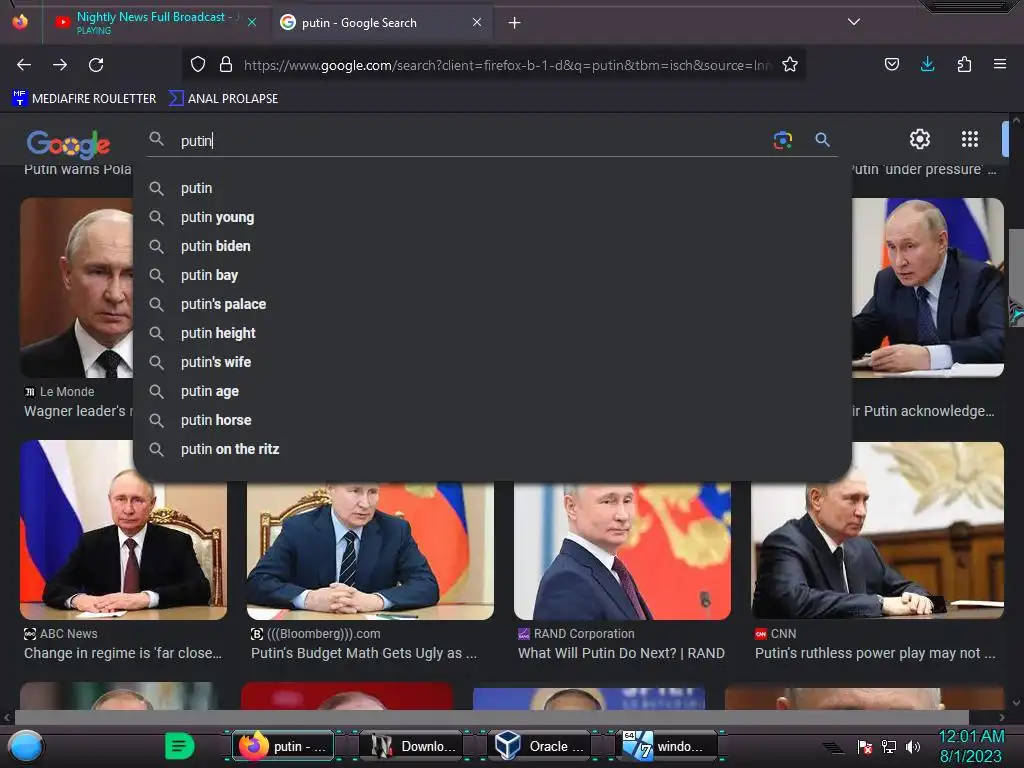The width and height of the screenshot is (1024, 768).
Task: Open the extensions puzzle icon
Action: point(964,64)
